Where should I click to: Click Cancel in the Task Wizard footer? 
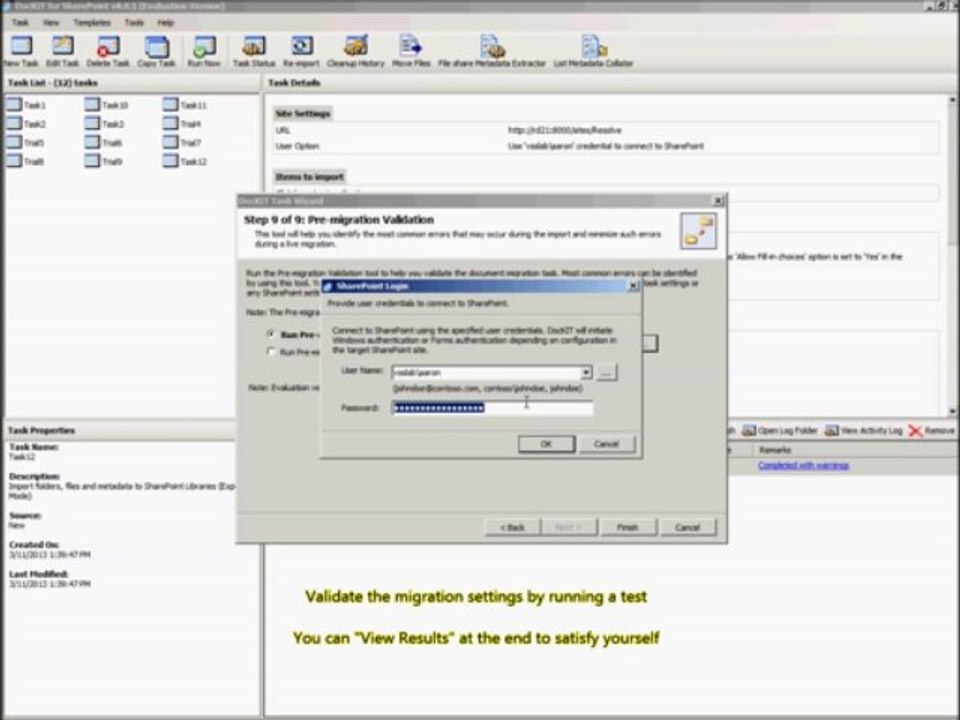688,527
